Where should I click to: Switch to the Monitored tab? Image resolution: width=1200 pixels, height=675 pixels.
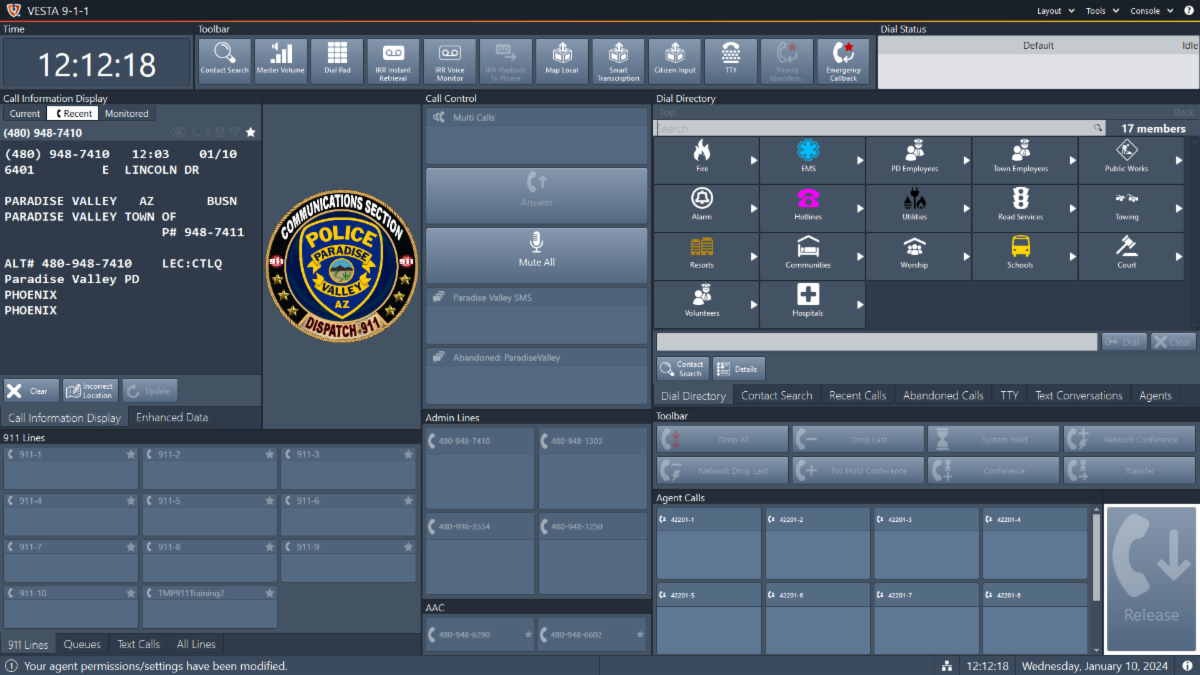click(127, 114)
